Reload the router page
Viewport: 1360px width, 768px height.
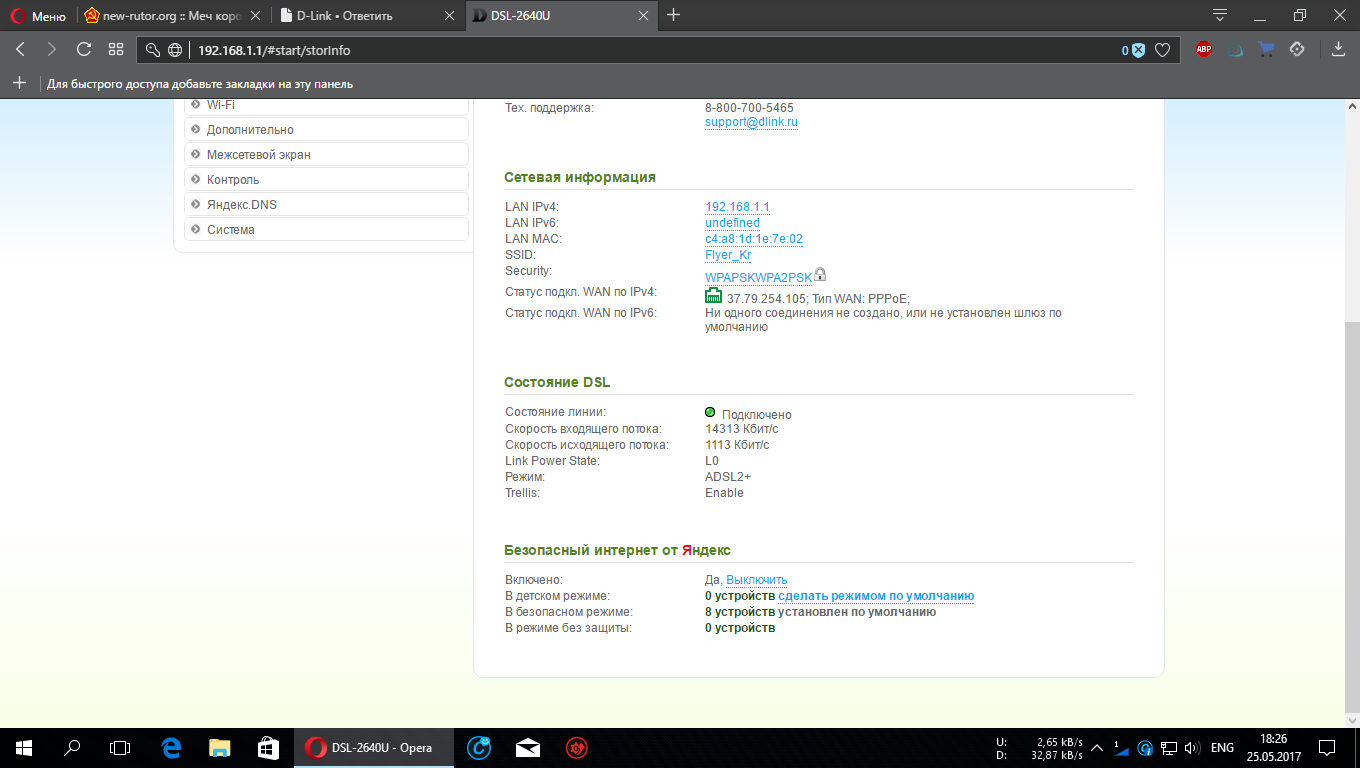point(84,49)
